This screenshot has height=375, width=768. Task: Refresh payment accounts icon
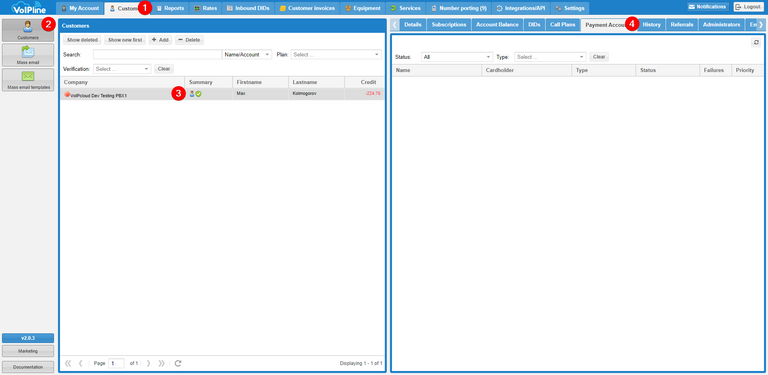(x=756, y=43)
